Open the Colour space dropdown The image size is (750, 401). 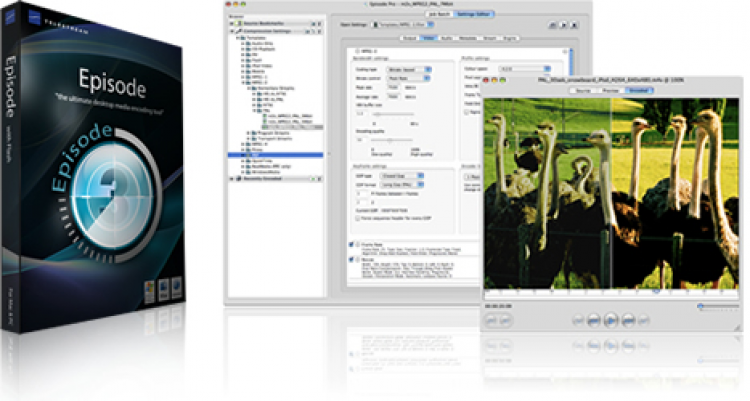point(524,69)
